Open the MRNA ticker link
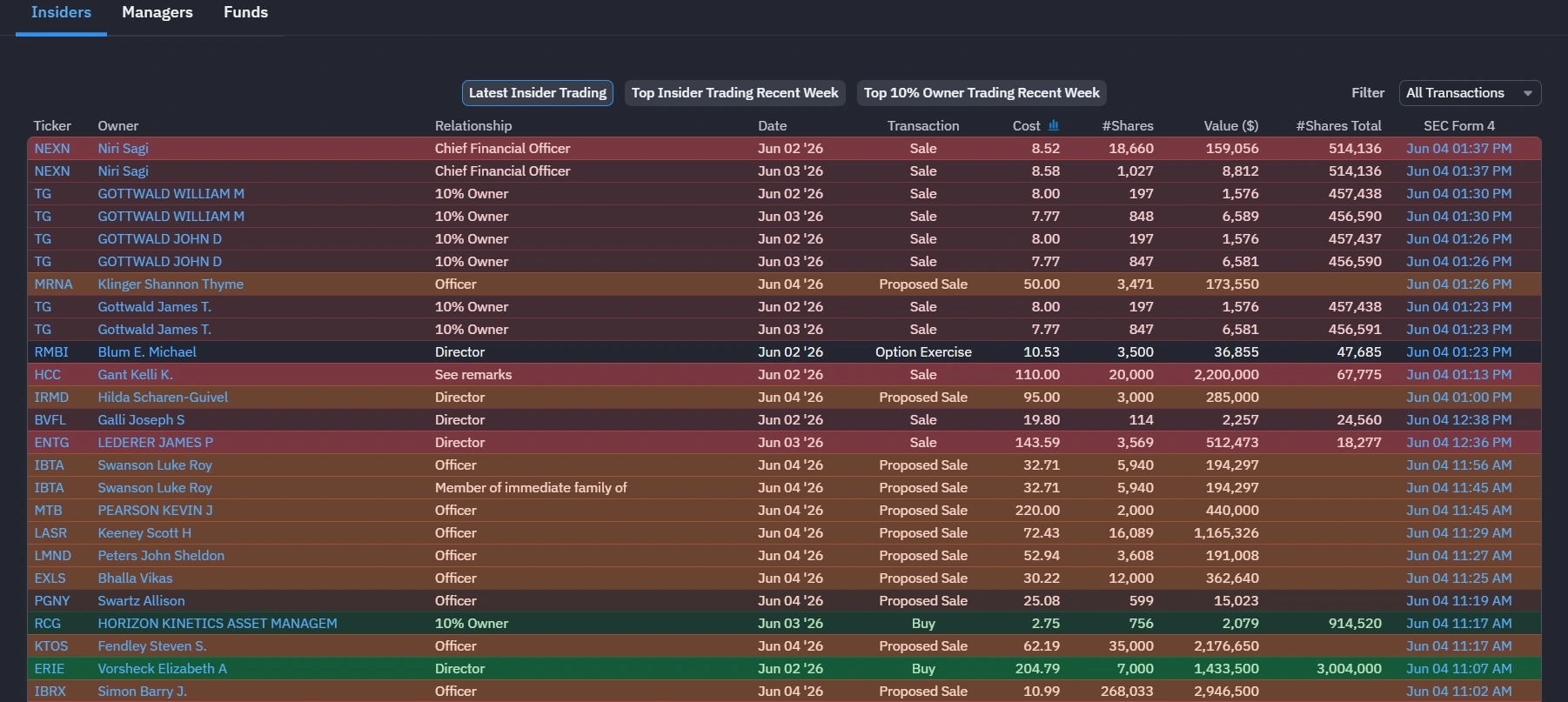Image resolution: width=1568 pixels, height=702 pixels. click(54, 284)
